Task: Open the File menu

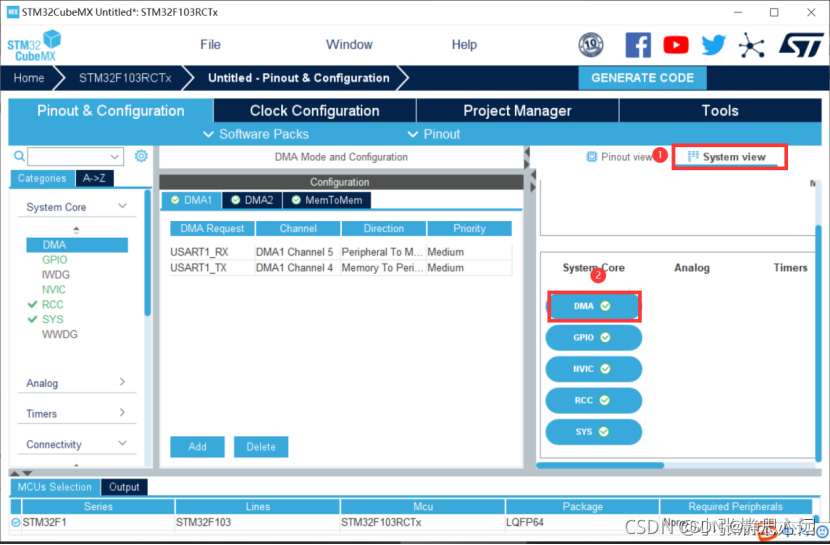Action: tap(210, 44)
